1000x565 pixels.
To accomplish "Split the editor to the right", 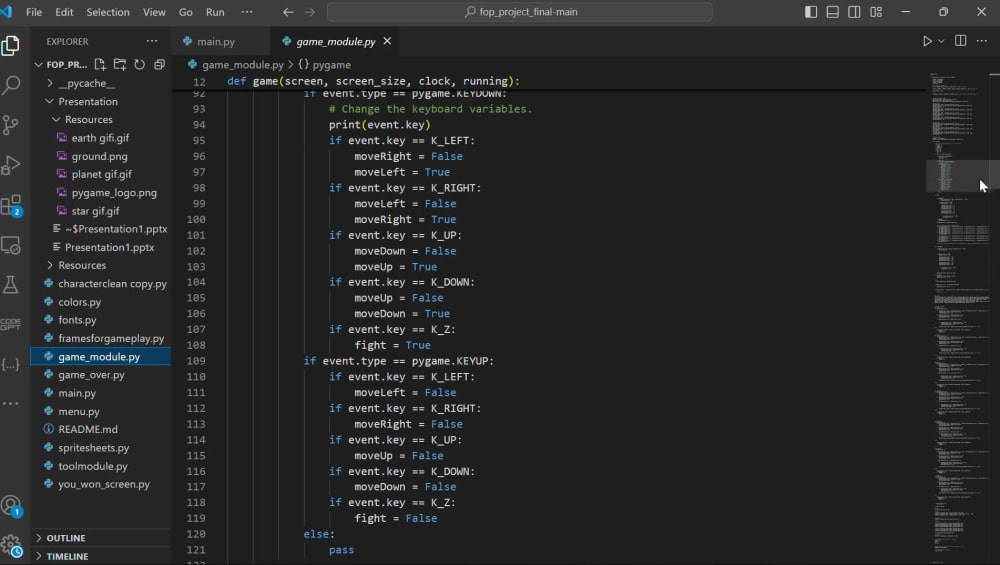I will (x=960, y=41).
